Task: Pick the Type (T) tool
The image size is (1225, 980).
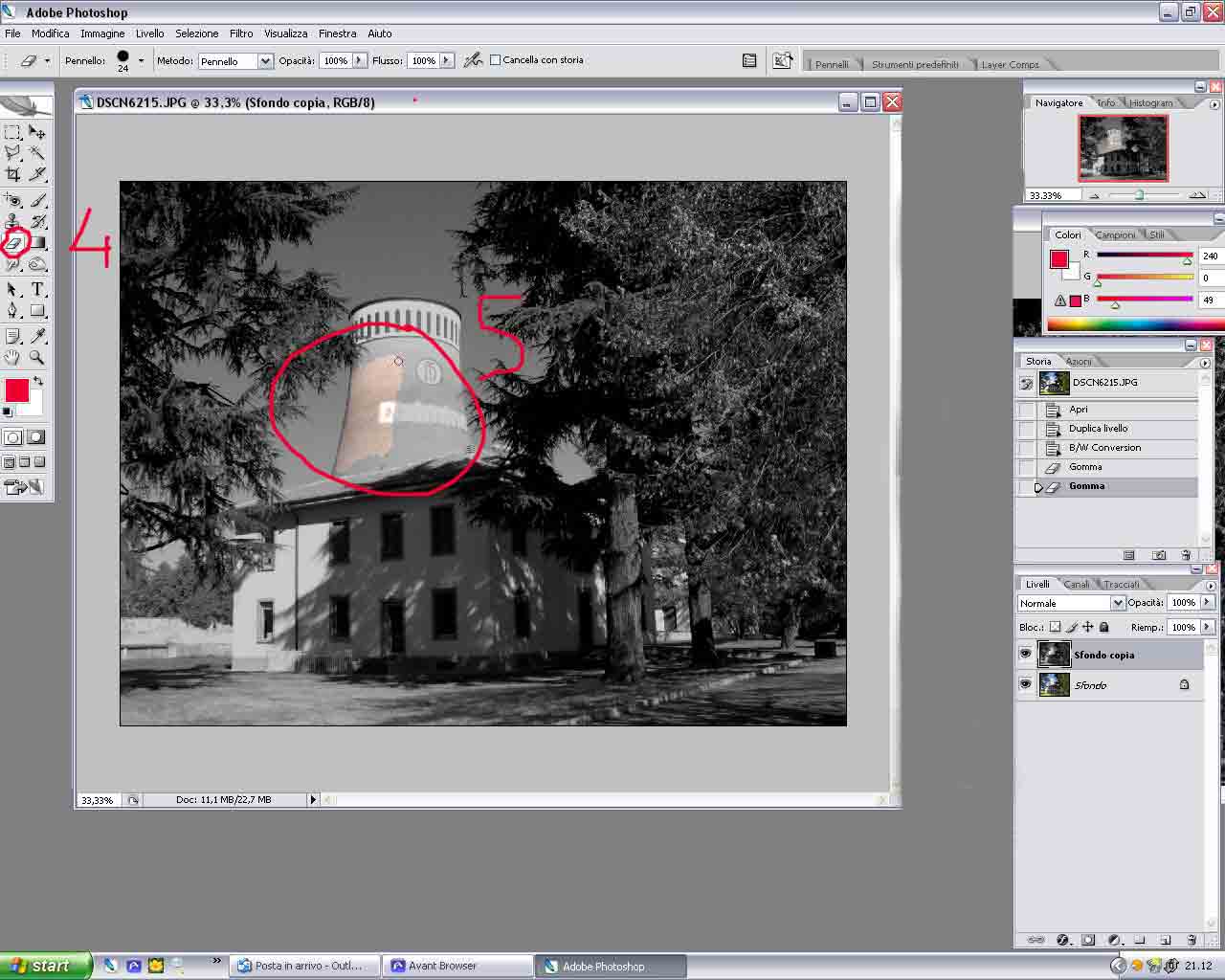Action: pyautogui.click(x=37, y=289)
